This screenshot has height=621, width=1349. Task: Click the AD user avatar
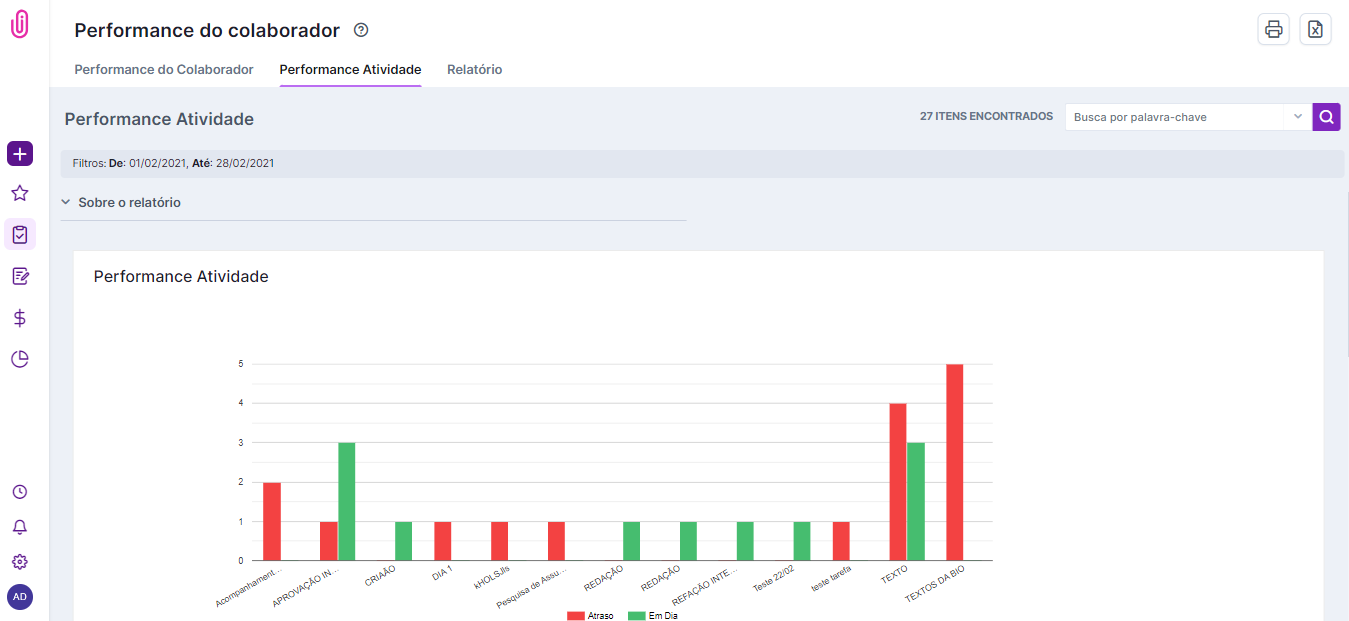(x=20, y=597)
